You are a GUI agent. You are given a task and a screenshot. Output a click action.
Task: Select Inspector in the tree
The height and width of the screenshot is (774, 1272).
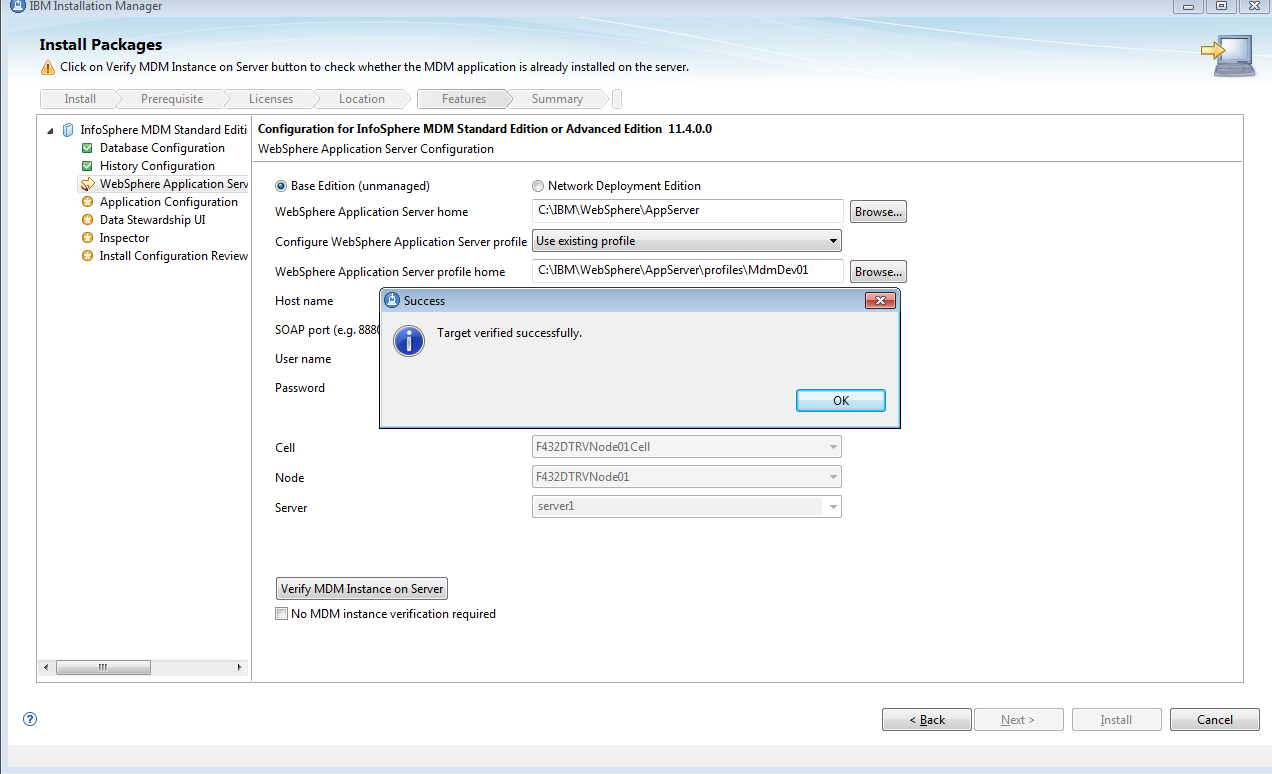tap(124, 238)
